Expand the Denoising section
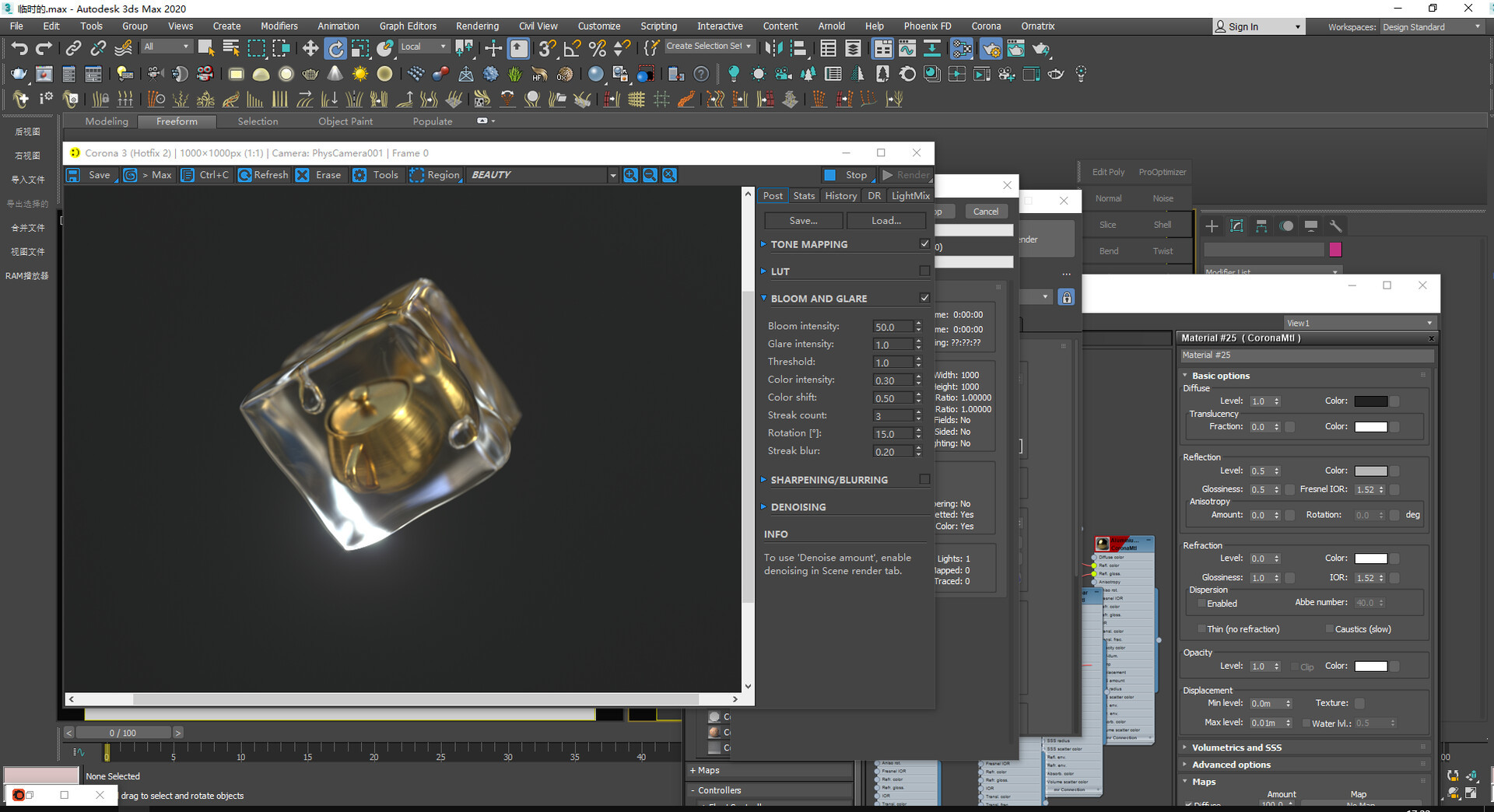This screenshot has width=1494, height=812. pos(798,507)
